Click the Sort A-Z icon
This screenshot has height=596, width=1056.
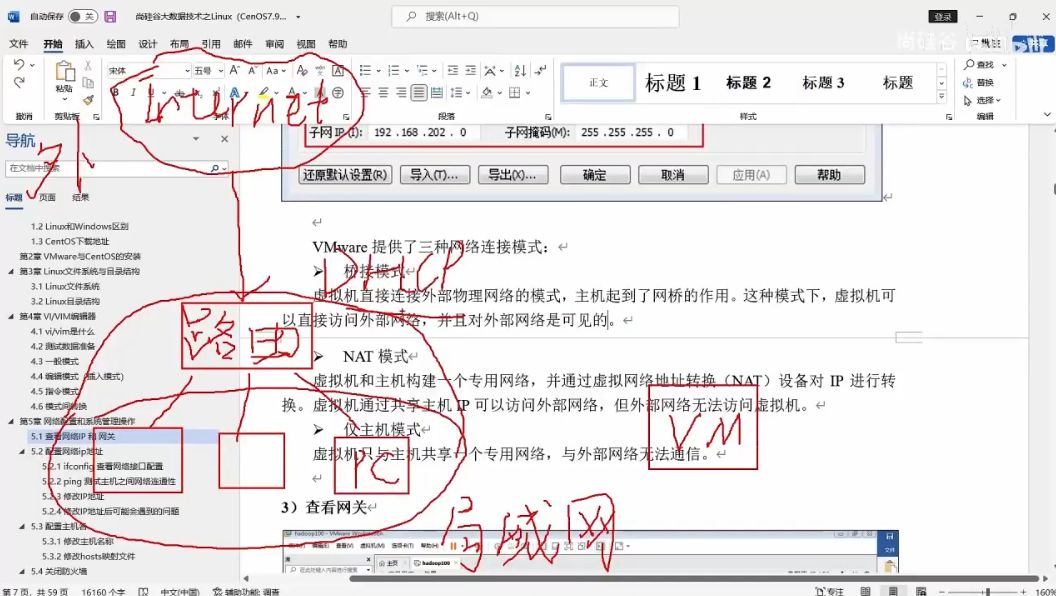[x=520, y=70]
